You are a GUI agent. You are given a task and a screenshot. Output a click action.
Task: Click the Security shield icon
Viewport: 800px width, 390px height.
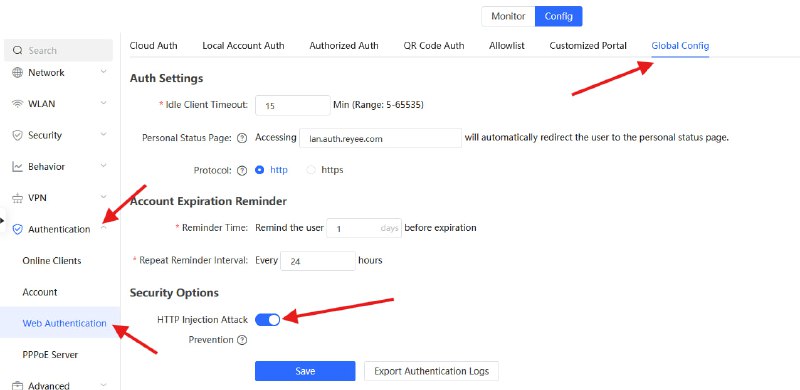[x=17, y=135]
